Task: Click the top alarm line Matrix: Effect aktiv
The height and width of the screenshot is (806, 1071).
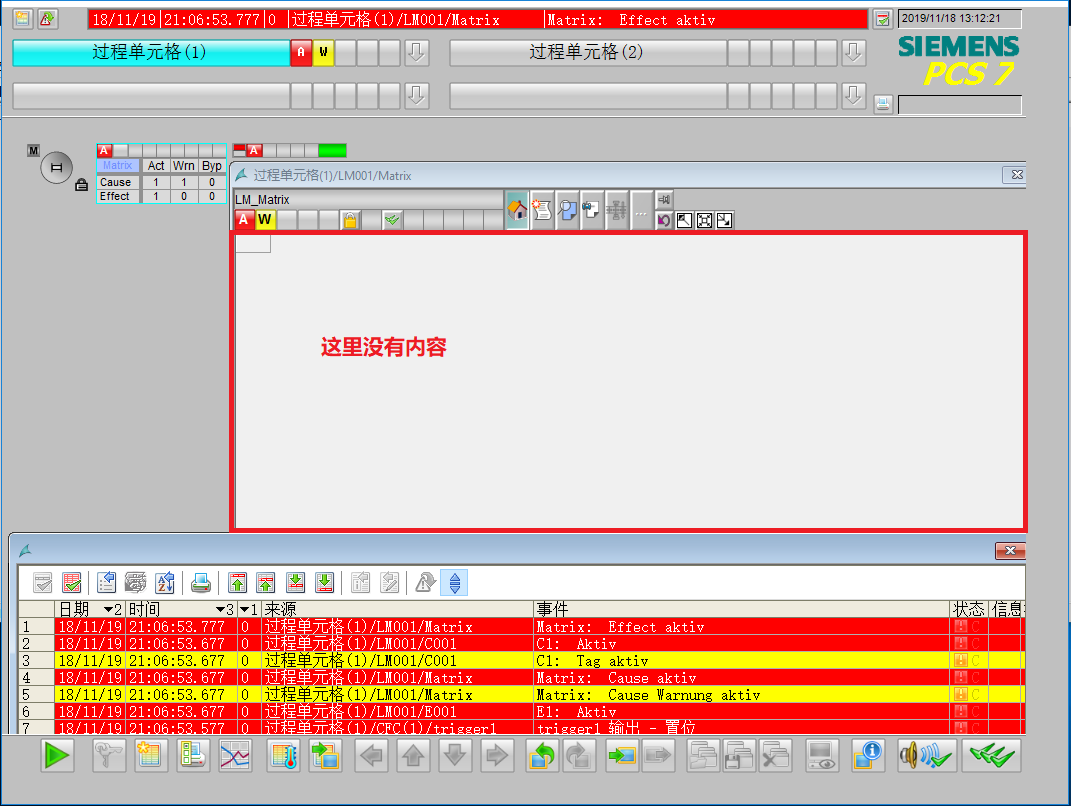Action: pyautogui.click(x=478, y=20)
